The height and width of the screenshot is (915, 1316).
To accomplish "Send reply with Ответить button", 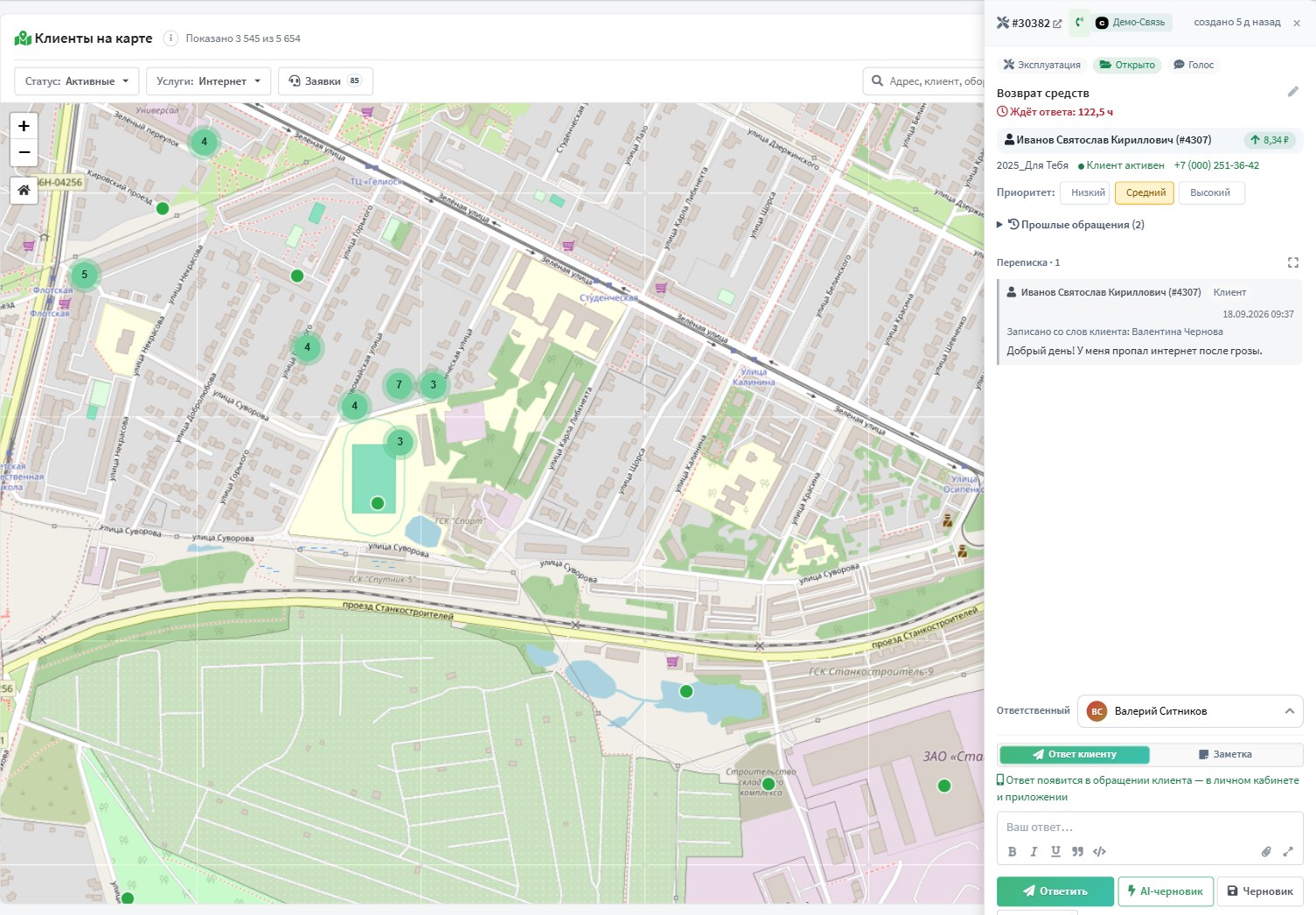I will 1055,891.
